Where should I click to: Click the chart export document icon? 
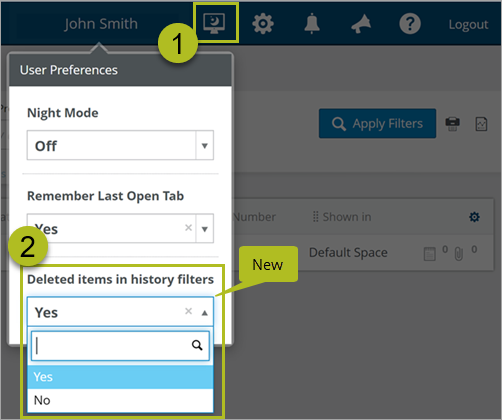pos(481,124)
